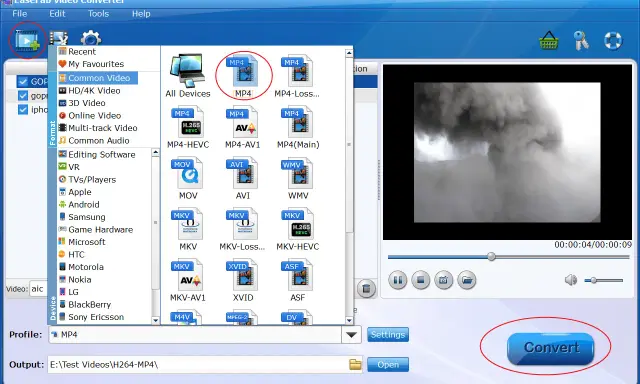
Task: Pause the preview playback
Action: [x=398, y=280]
